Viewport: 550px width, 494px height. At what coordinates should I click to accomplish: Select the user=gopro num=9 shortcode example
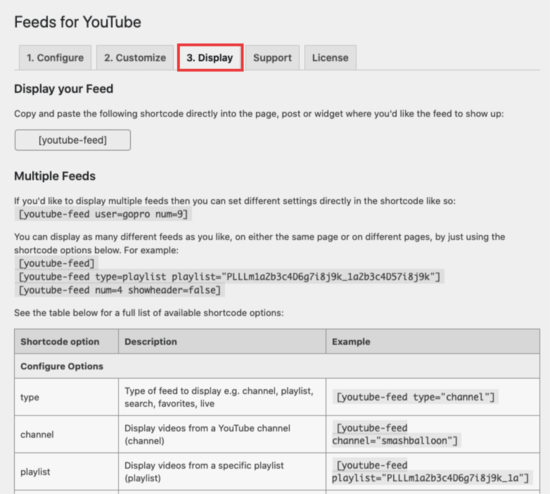(103, 214)
